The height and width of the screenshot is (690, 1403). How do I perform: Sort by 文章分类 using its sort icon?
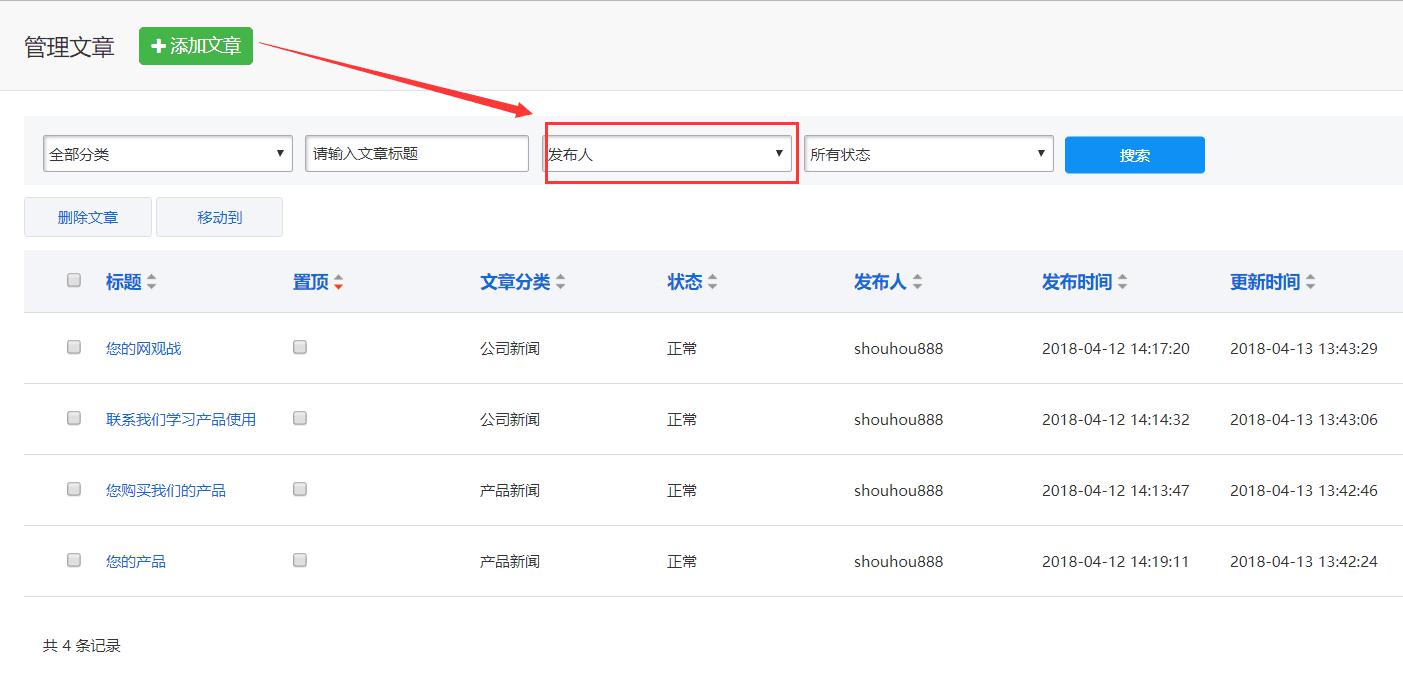point(560,283)
